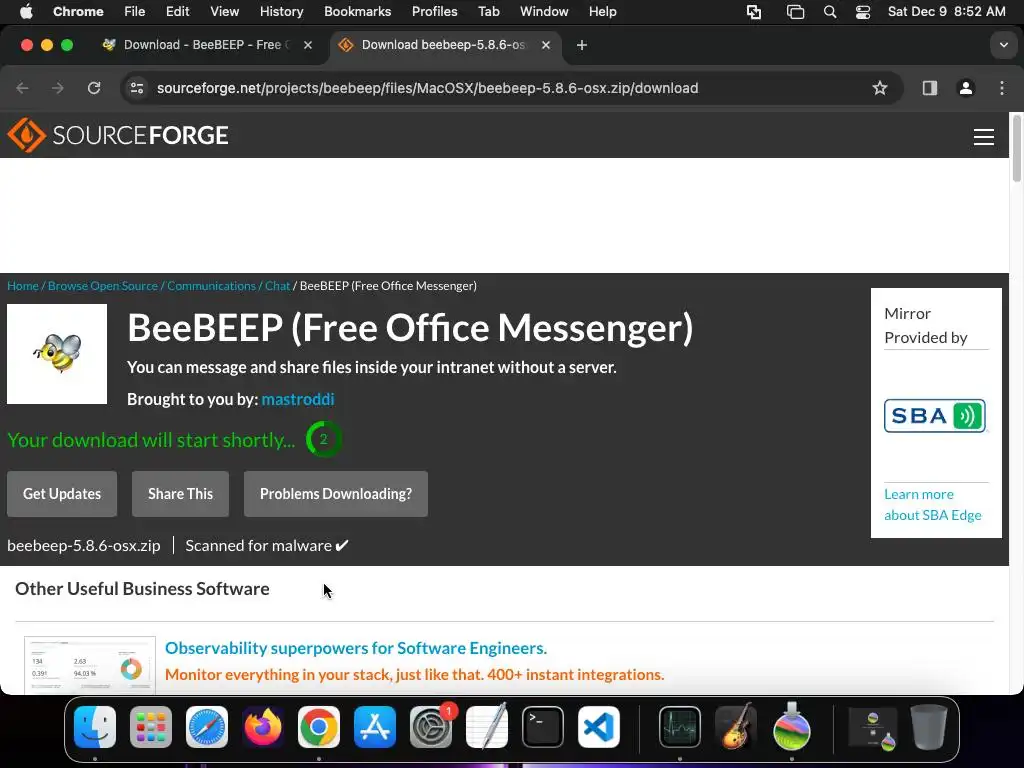Open Learn more about SBA Edge link
Image resolution: width=1024 pixels, height=768 pixels.
tap(933, 505)
